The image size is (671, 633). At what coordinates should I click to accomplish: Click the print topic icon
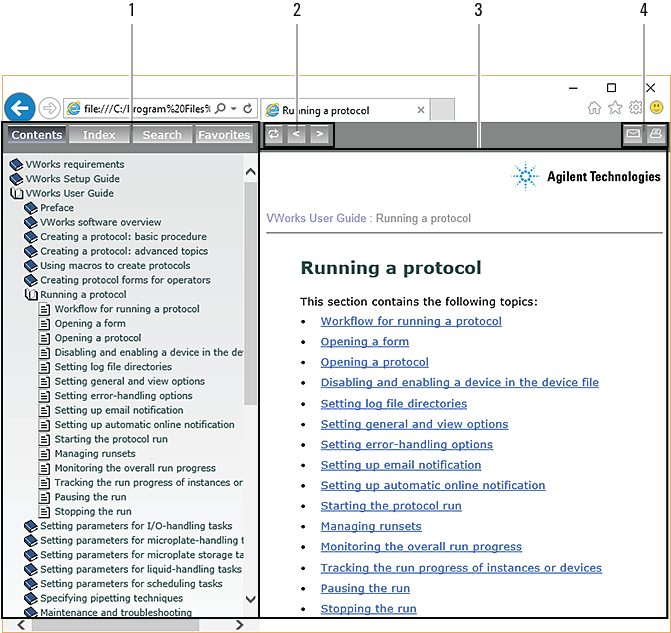click(655, 135)
